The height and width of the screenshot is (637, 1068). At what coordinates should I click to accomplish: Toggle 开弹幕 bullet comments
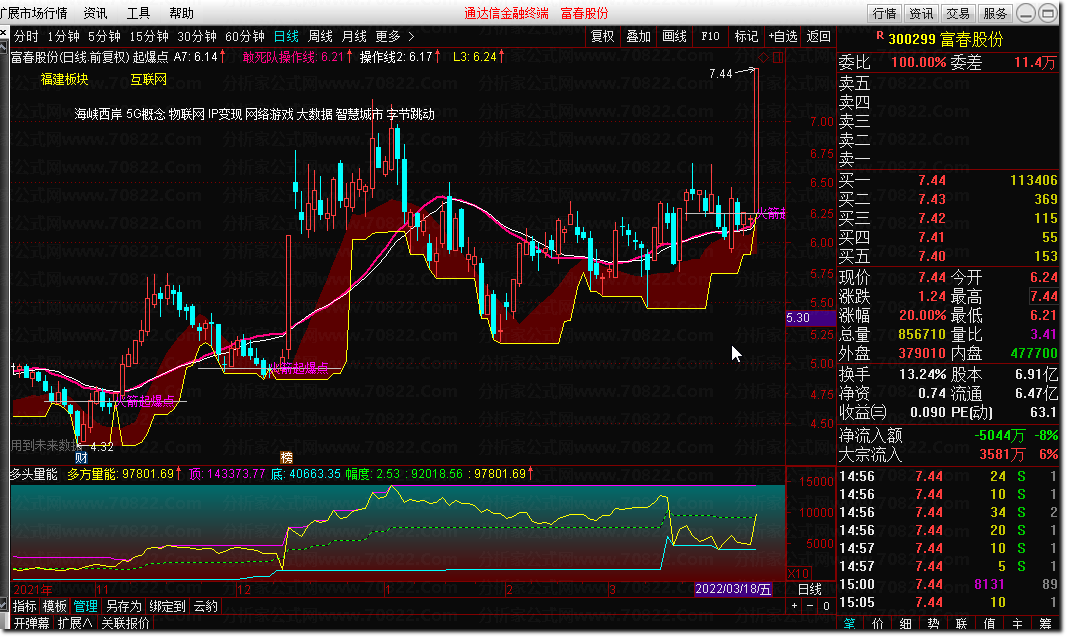(32, 623)
